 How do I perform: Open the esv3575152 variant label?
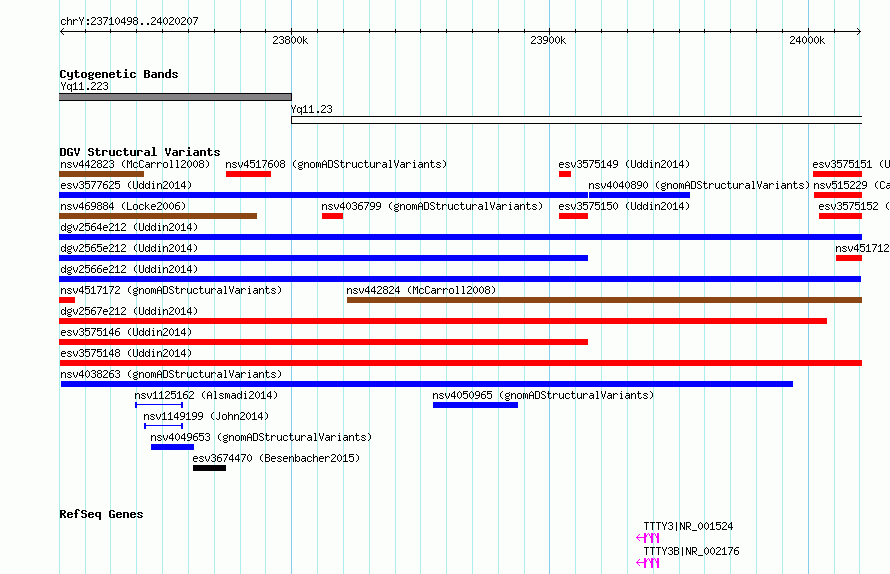(x=854, y=206)
